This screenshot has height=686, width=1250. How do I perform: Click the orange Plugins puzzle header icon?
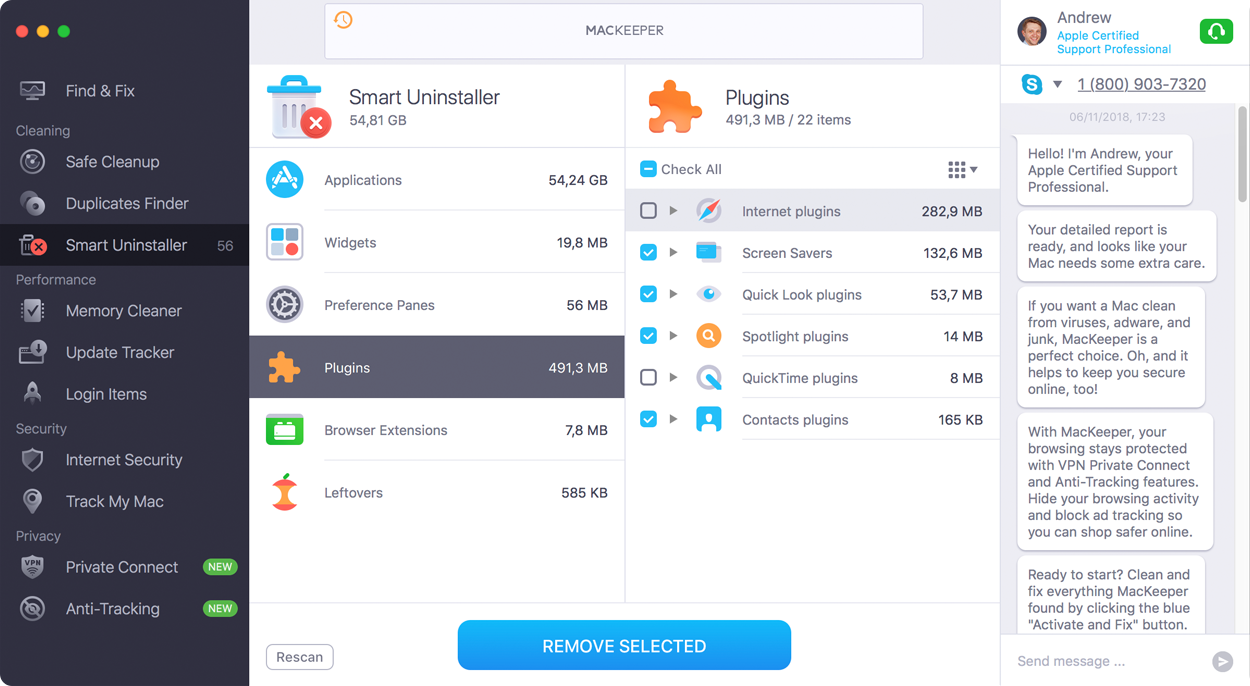675,107
